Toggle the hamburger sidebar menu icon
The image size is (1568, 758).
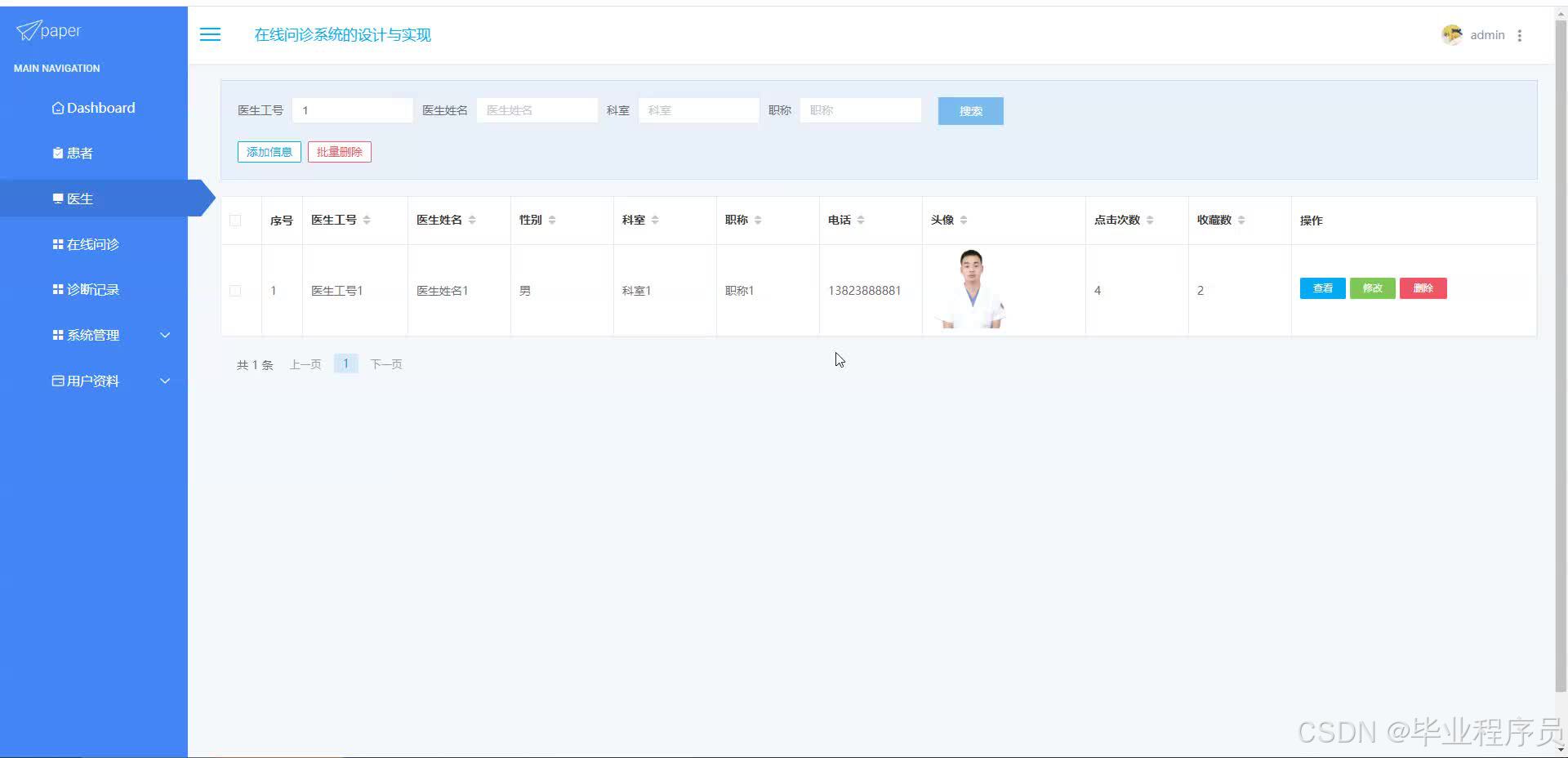click(210, 34)
